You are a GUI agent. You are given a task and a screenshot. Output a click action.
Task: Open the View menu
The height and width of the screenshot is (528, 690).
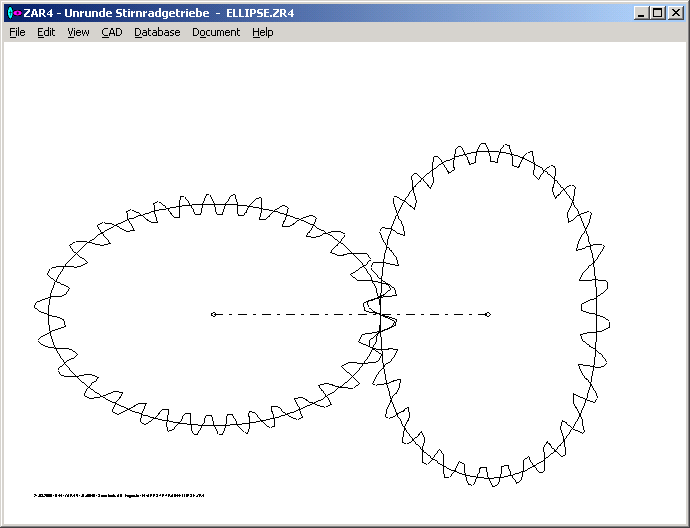pyautogui.click(x=78, y=32)
